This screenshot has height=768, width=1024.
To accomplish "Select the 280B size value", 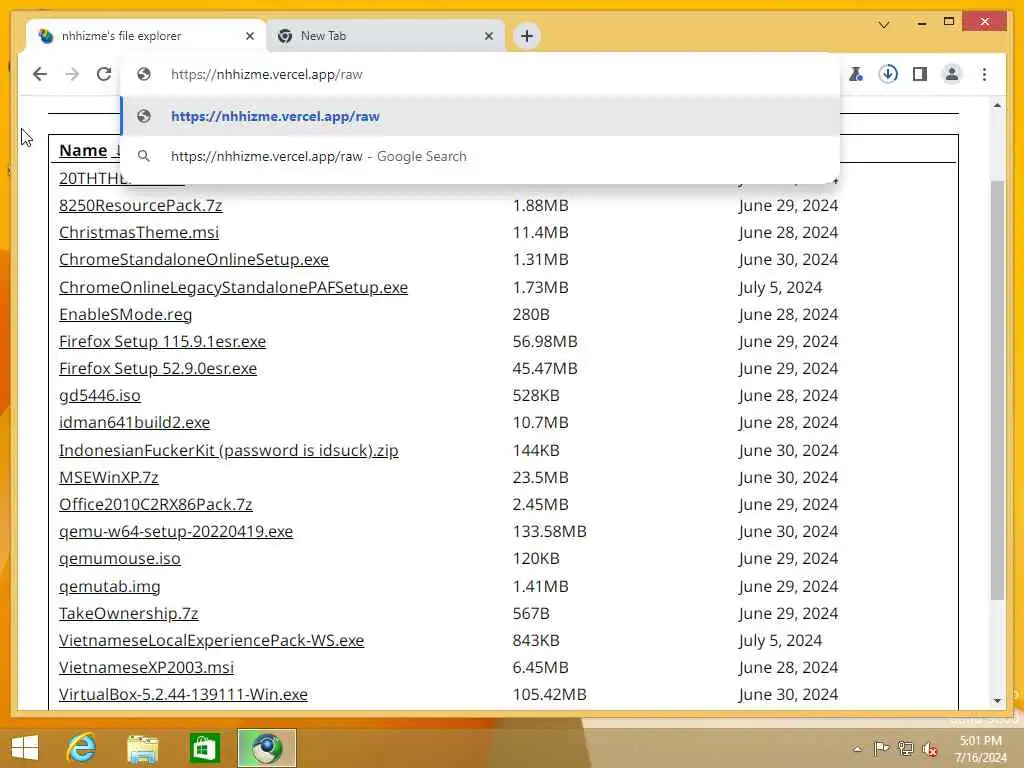I will click(531, 315).
